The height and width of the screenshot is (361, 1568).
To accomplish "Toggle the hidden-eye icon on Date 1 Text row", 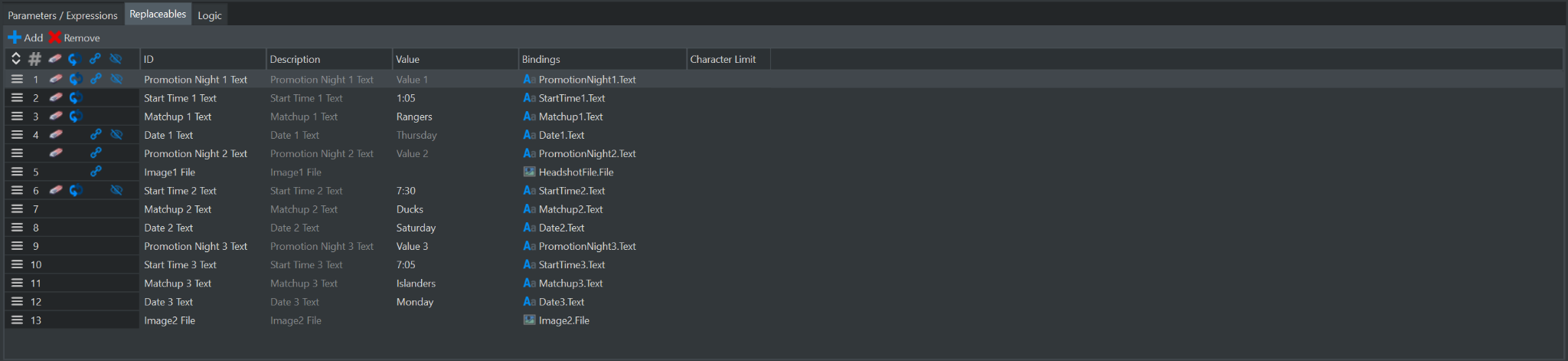I will coord(116,134).
